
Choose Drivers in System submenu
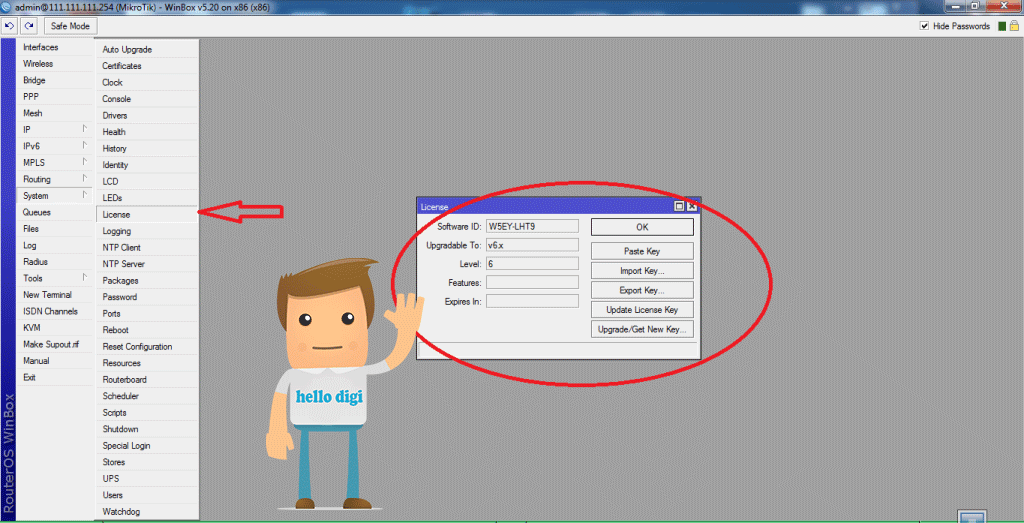pyautogui.click(x=146, y=116)
